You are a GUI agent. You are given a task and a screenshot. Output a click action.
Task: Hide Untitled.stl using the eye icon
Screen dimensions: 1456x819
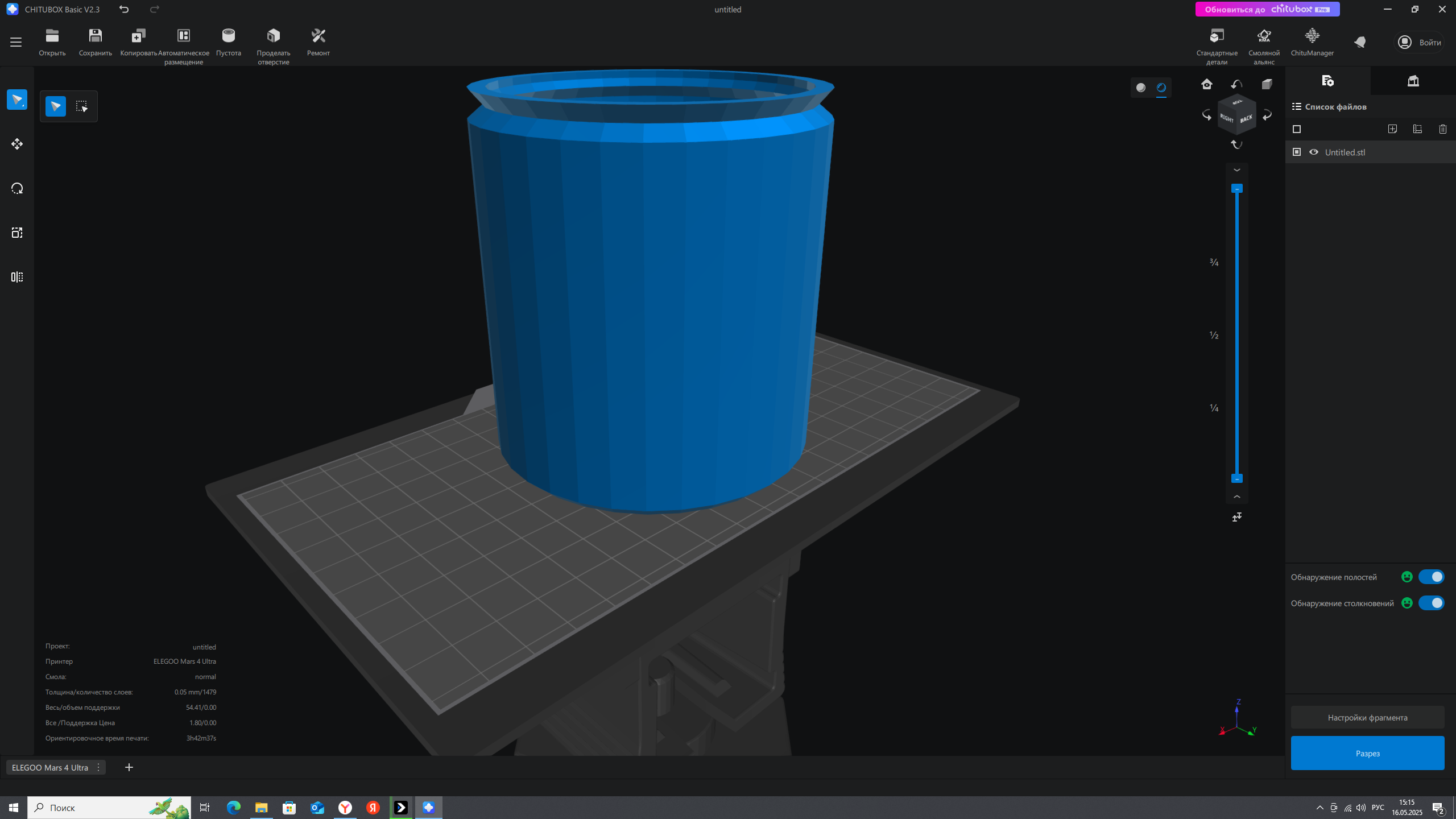(x=1314, y=152)
